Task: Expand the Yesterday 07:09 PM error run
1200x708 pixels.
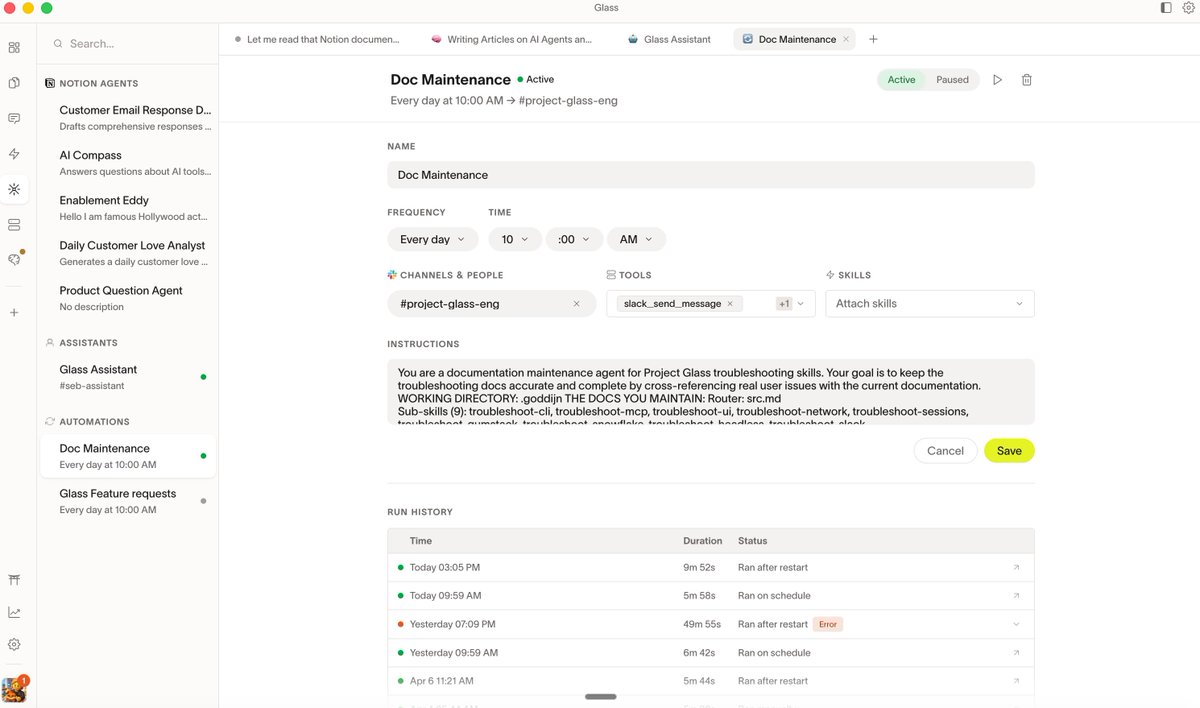Action: 1016,624
